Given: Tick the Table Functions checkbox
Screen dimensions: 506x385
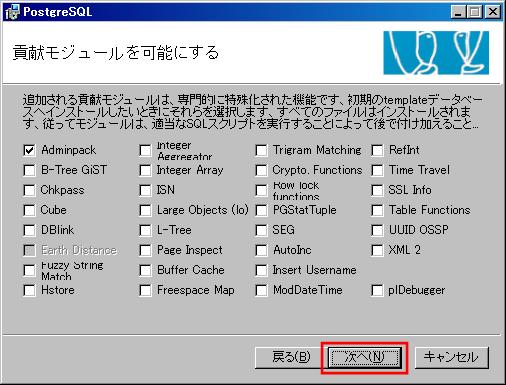Looking at the screenshot, I should (377, 210).
